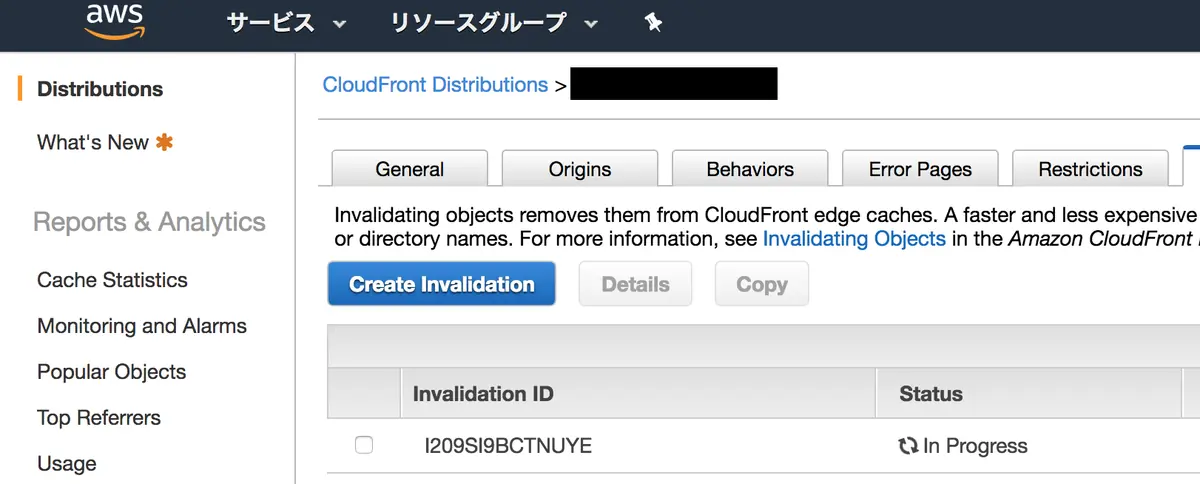Screen dimensions: 1200x484
Task: Click the Details button
Action: 635,284
